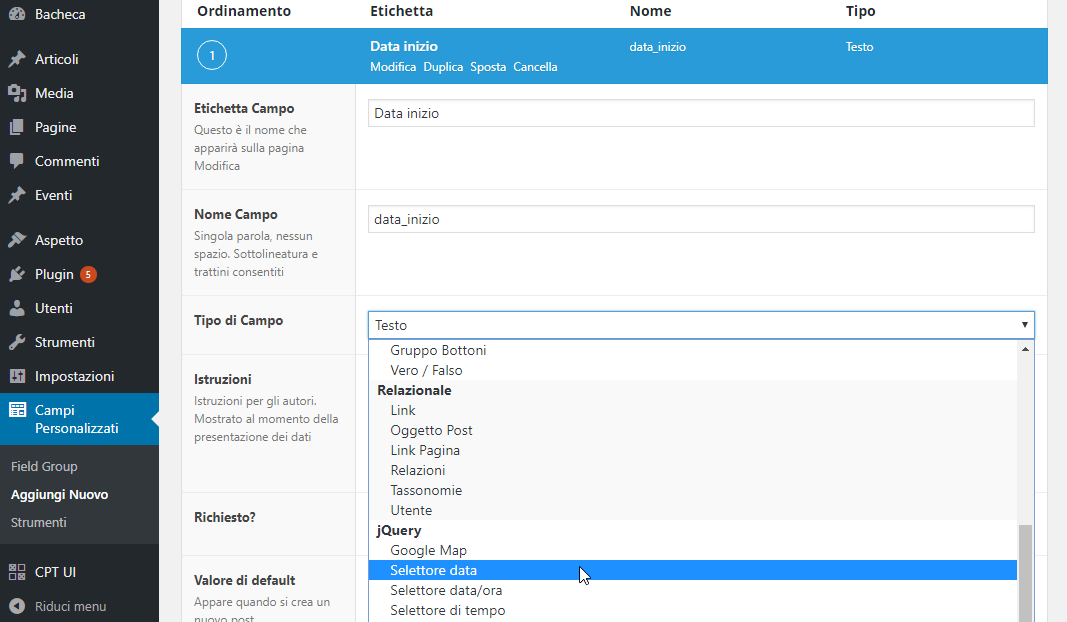Open the Plugin menu item
1067x622 pixels.
(x=54, y=274)
